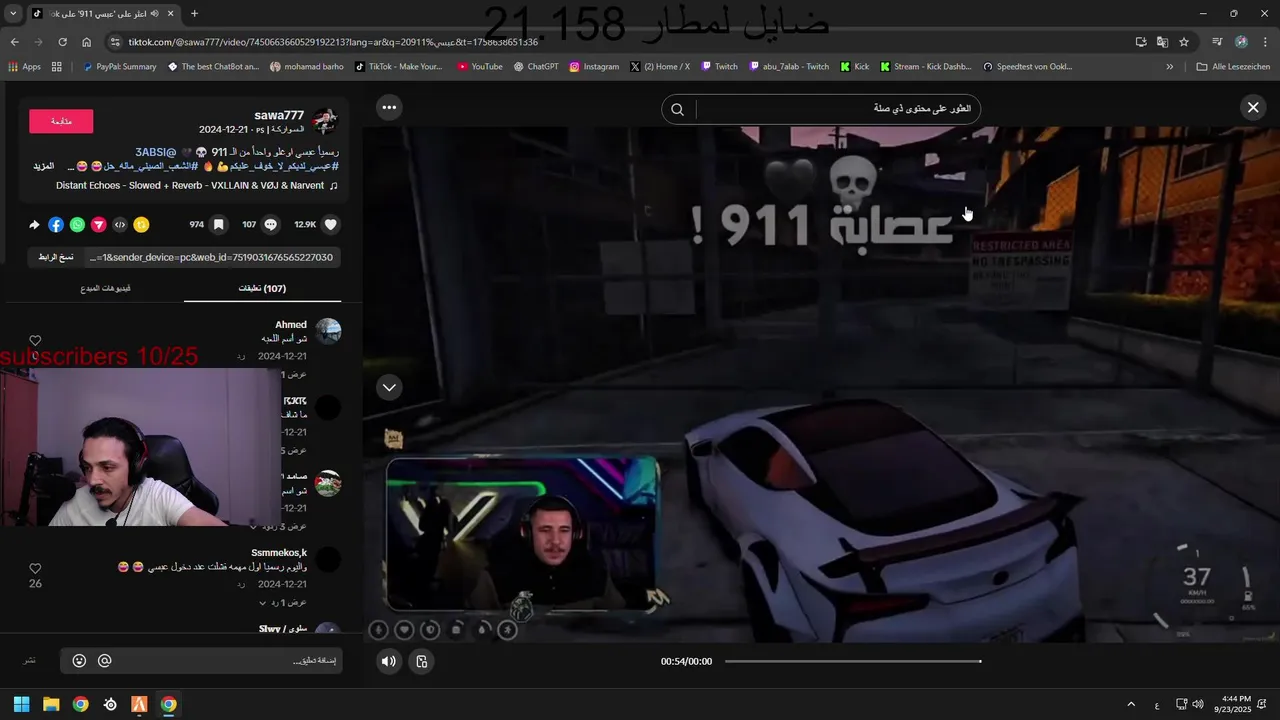The height and width of the screenshot is (720, 1280).
Task: Repost the video with the yellow repost icon
Action: tap(141, 225)
